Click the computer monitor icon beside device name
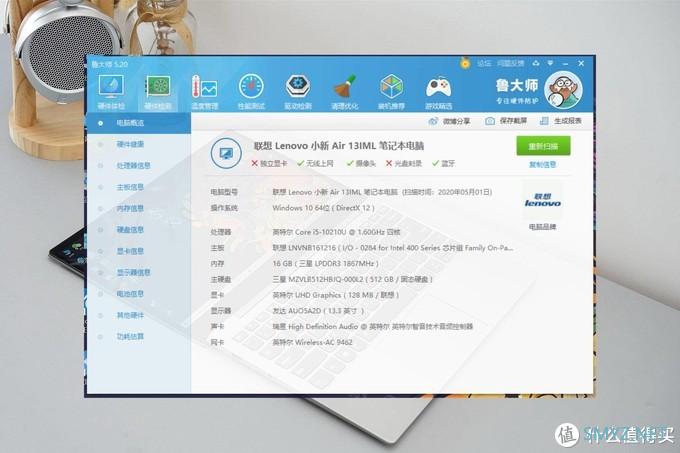This screenshot has width=680, height=453. pyautogui.click(x=226, y=153)
